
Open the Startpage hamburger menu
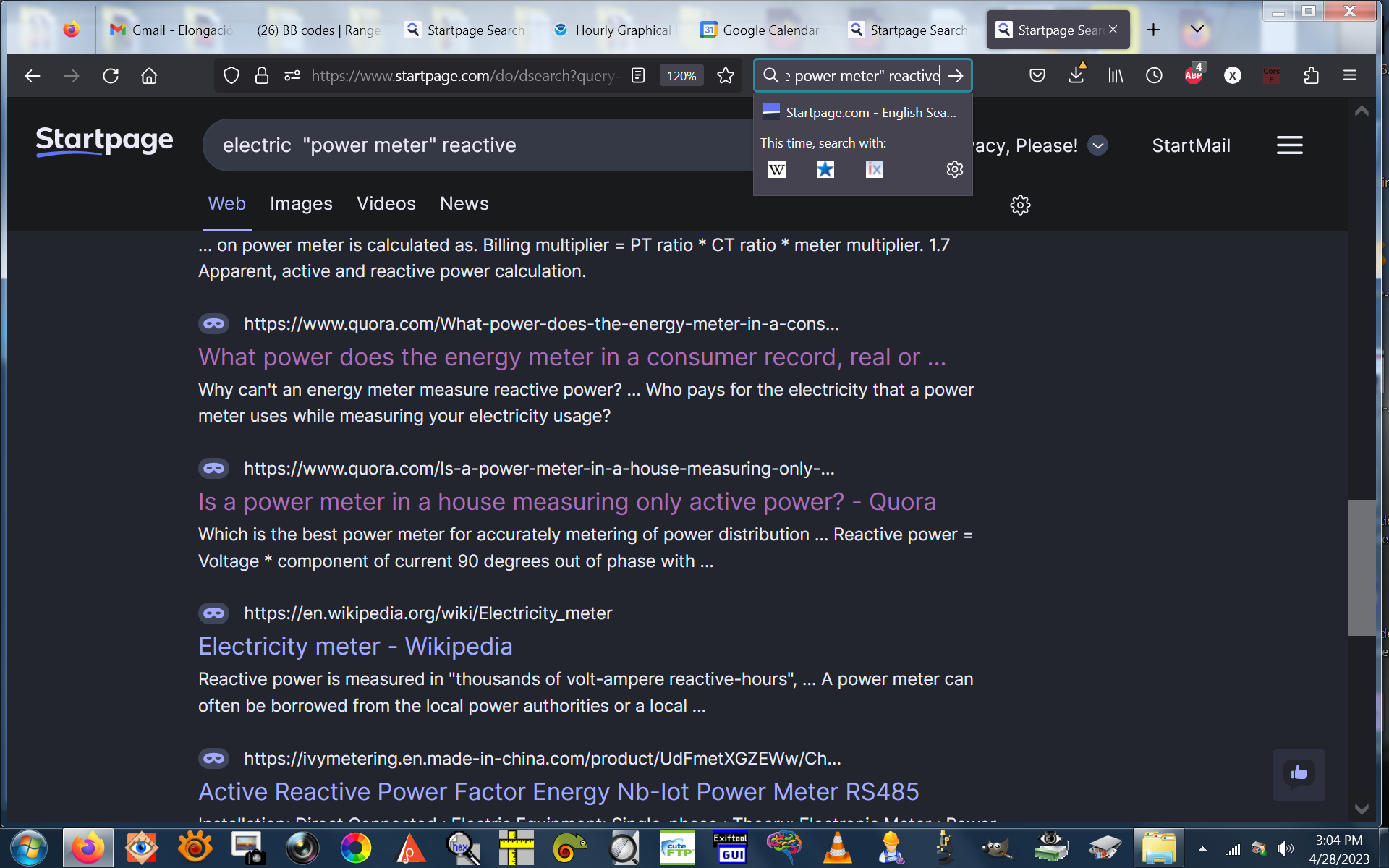click(1289, 145)
